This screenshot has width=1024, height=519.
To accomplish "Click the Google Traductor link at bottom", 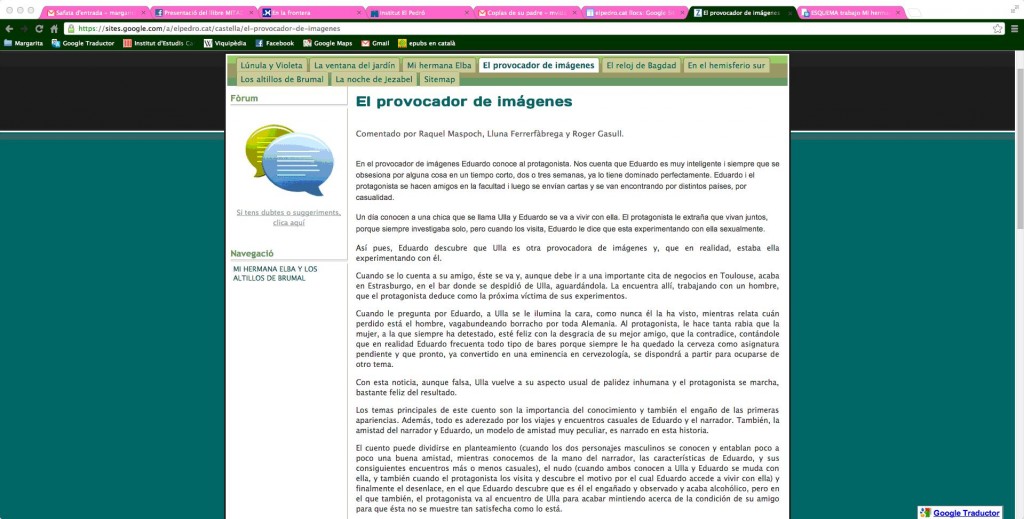I will pyautogui.click(x=966, y=512).
